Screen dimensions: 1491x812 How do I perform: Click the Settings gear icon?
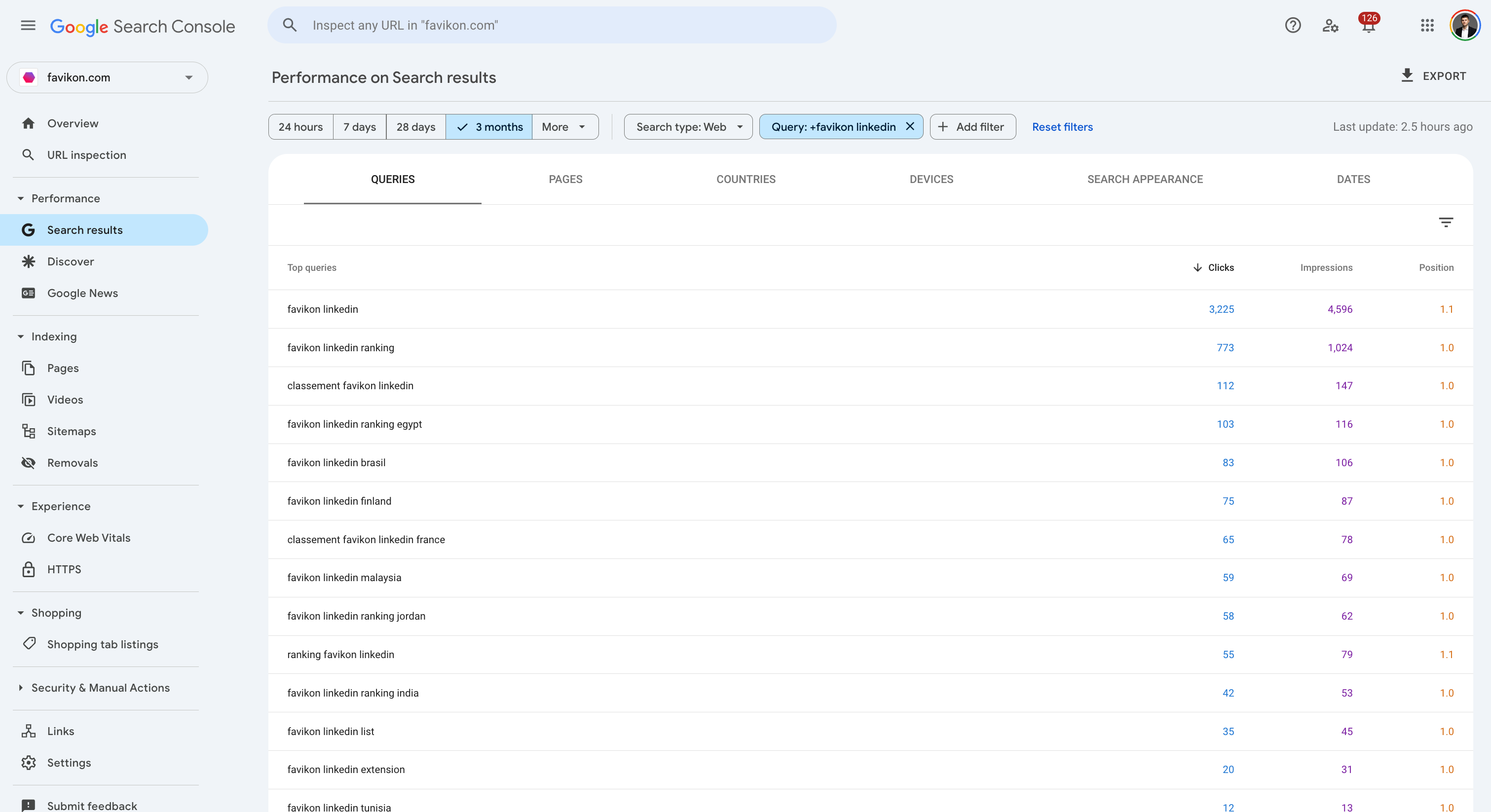coord(28,762)
